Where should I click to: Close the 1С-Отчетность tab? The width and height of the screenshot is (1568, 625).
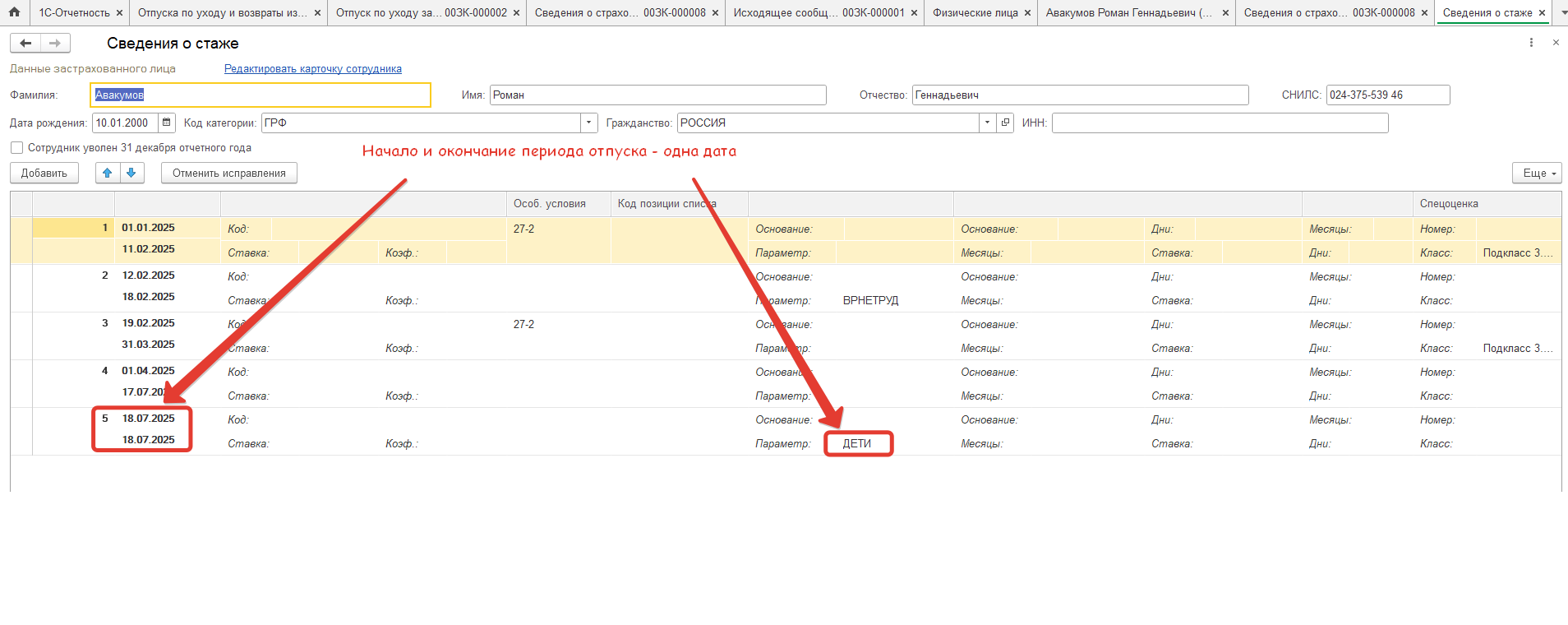119,13
